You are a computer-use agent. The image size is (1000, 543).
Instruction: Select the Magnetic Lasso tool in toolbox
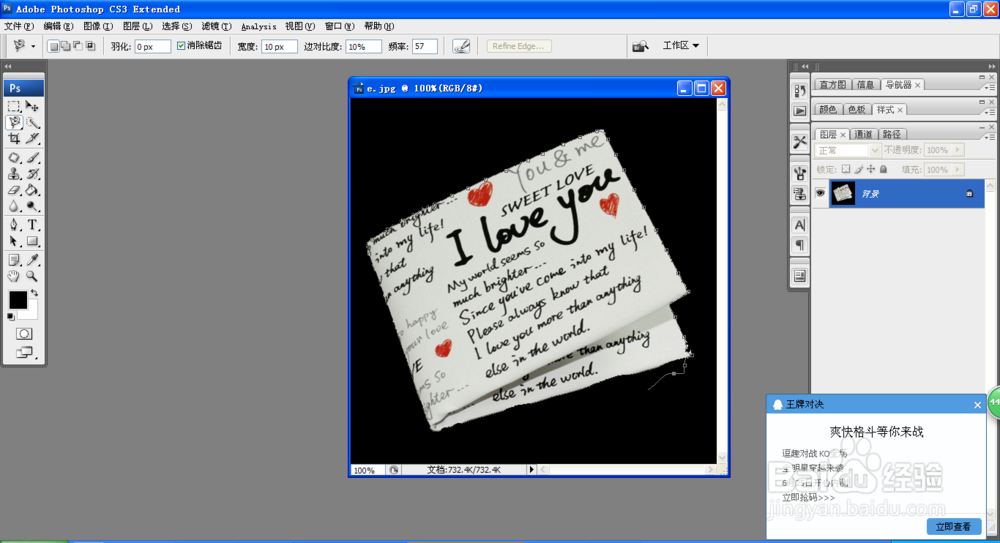(x=14, y=123)
